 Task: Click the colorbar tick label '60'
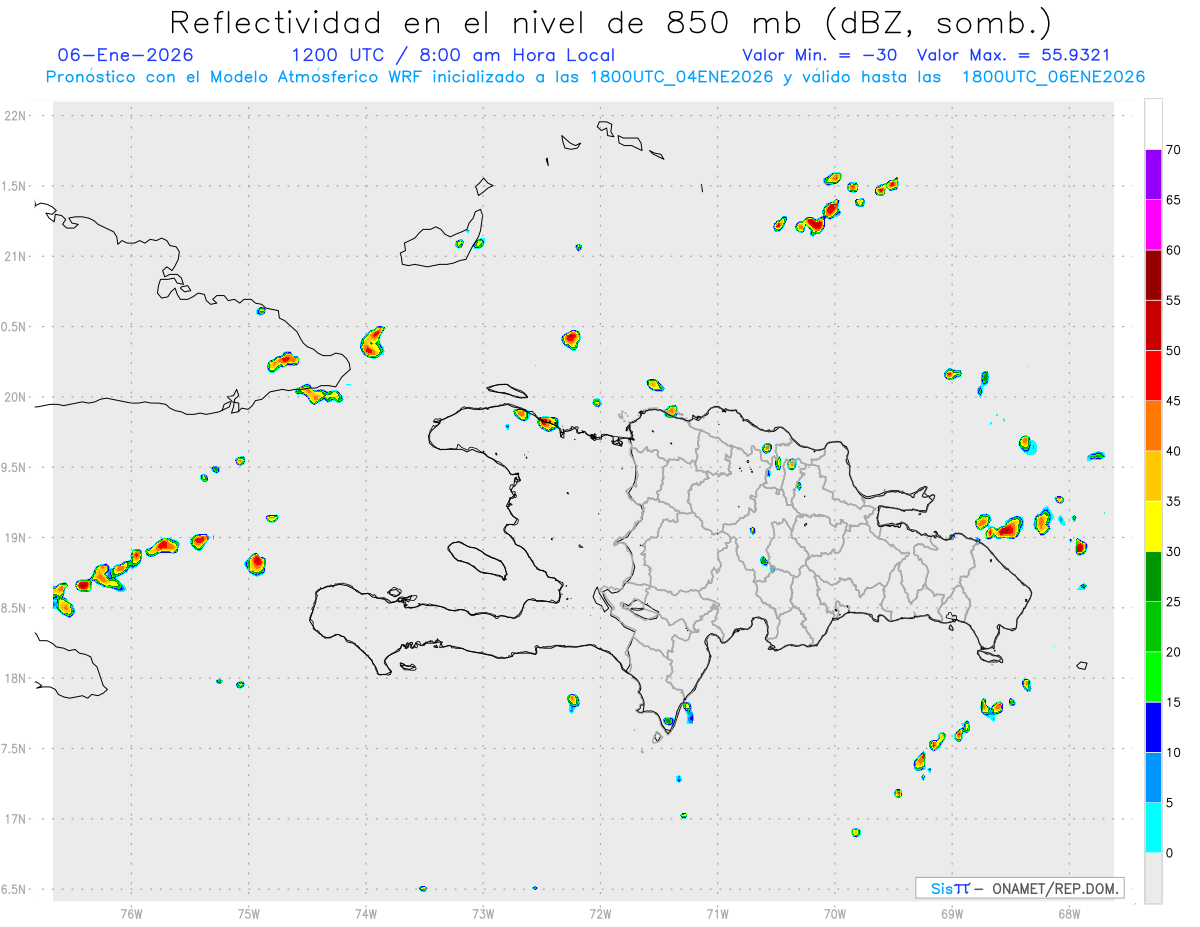[1173, 250]
